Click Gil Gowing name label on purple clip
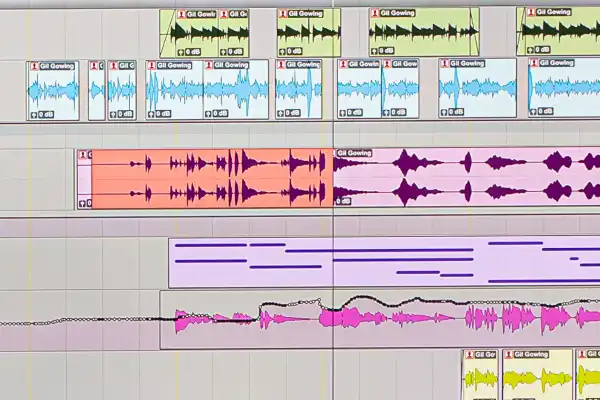 (354, 153)
